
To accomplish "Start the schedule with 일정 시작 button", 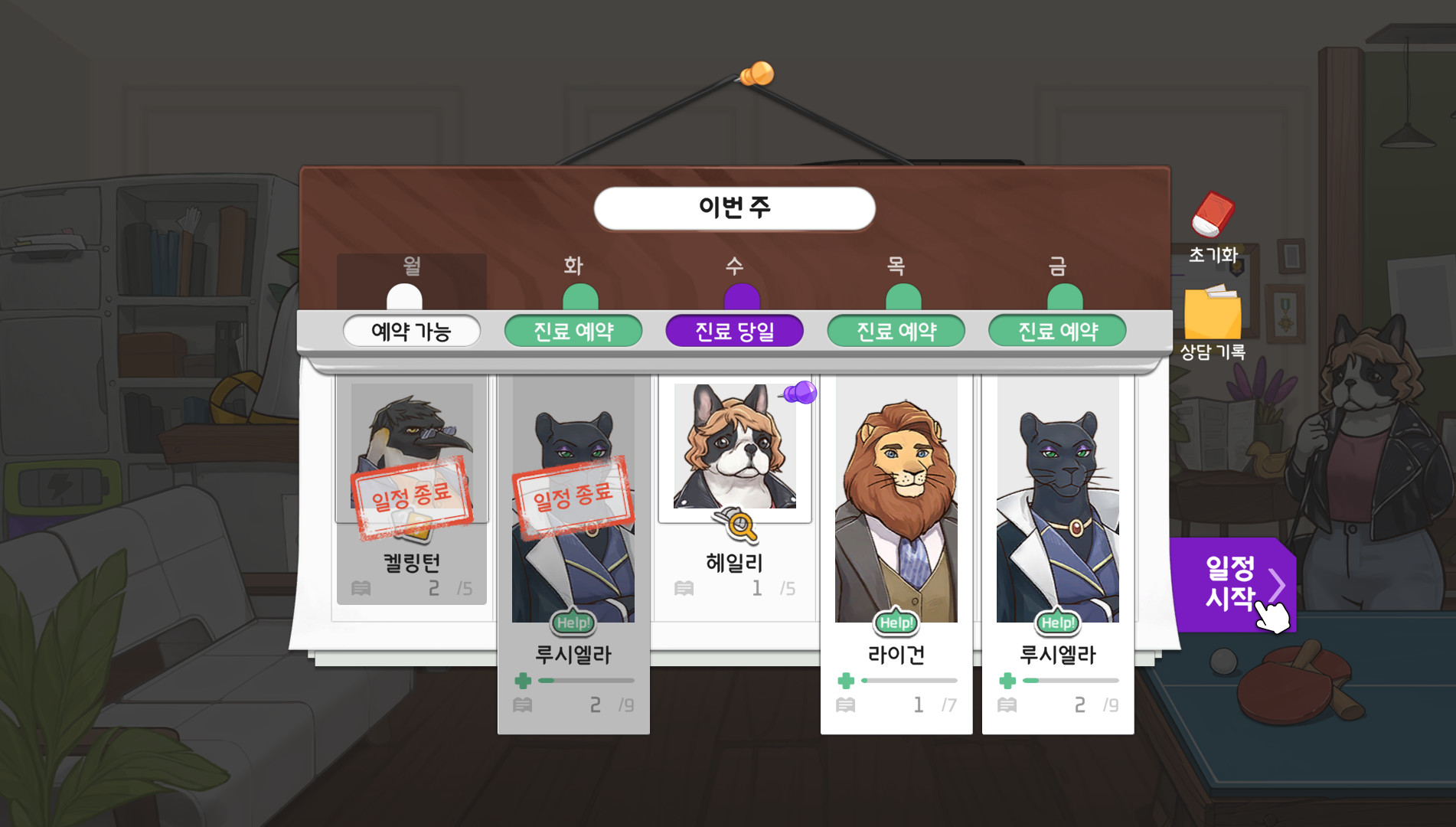I will (1232, 584).
